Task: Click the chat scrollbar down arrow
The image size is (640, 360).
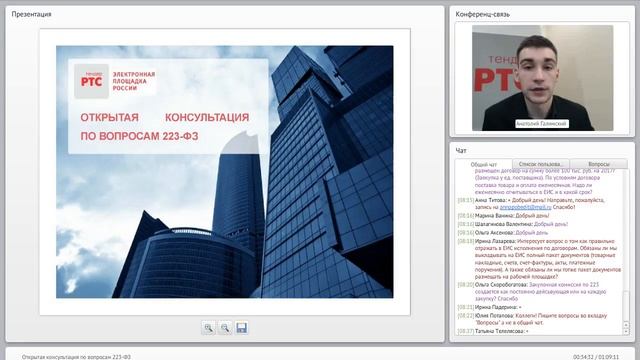Action: click(626, 331)
